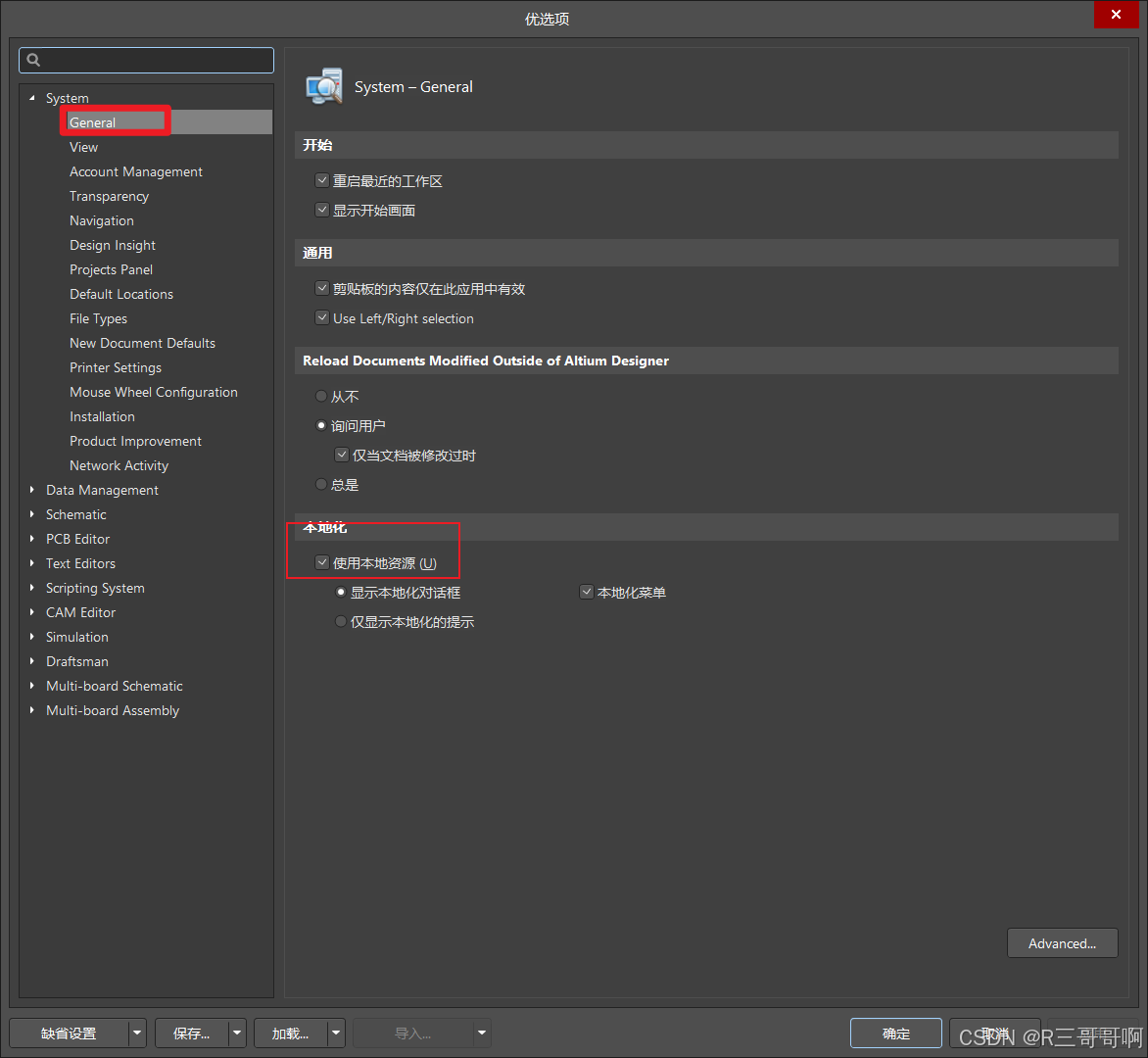Open Mouse Wheel Configuration page
The image size is (1148, 1058).
(154, 392)
